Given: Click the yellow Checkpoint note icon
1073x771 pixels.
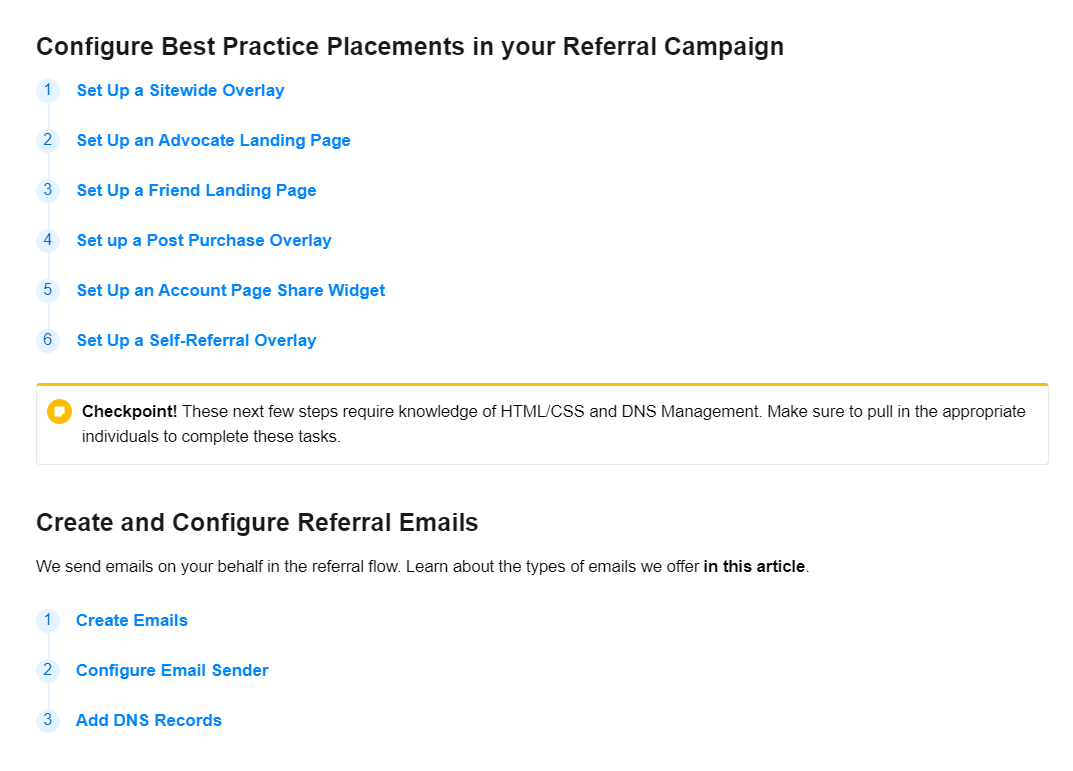Looking at the screenshot, I should [59, 412].
